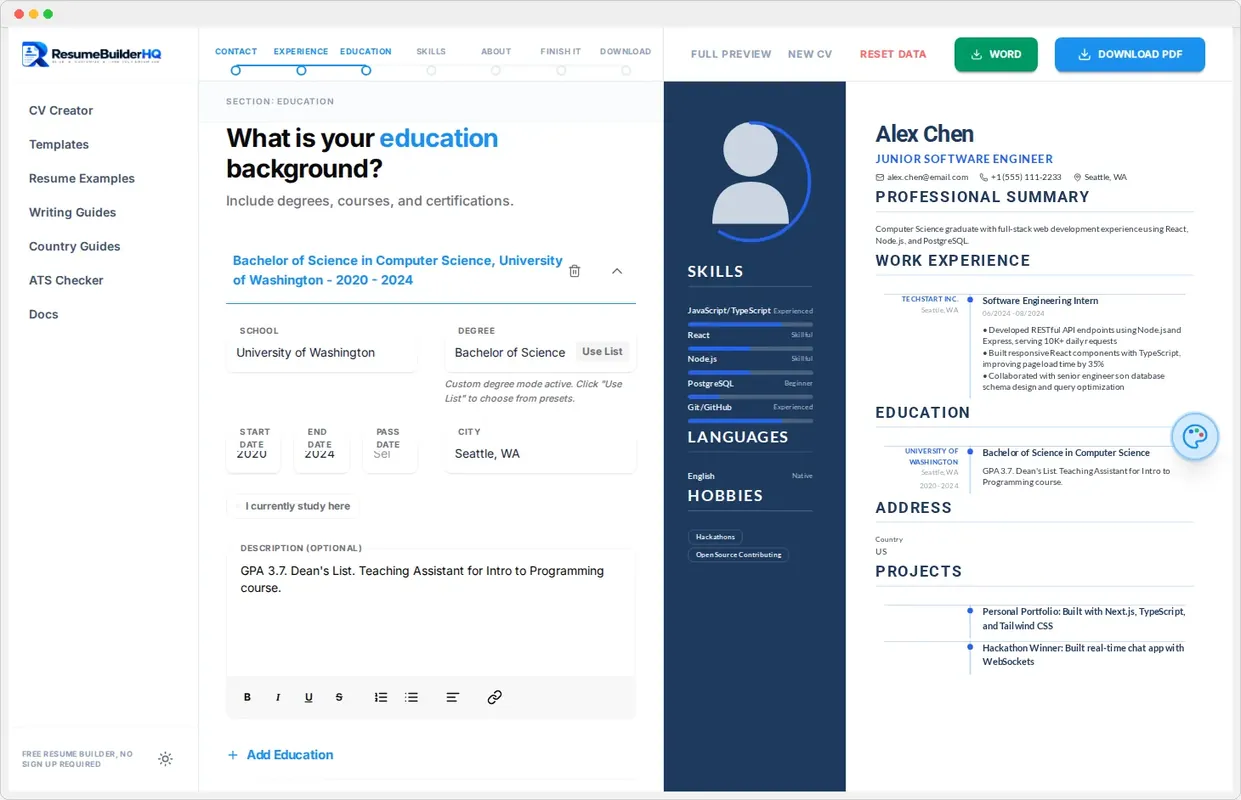Image resolution: width=1241 pixels, height=800 pixels.
Task: Click the PostgreSQL skill level bar
Action: (750, 396)
